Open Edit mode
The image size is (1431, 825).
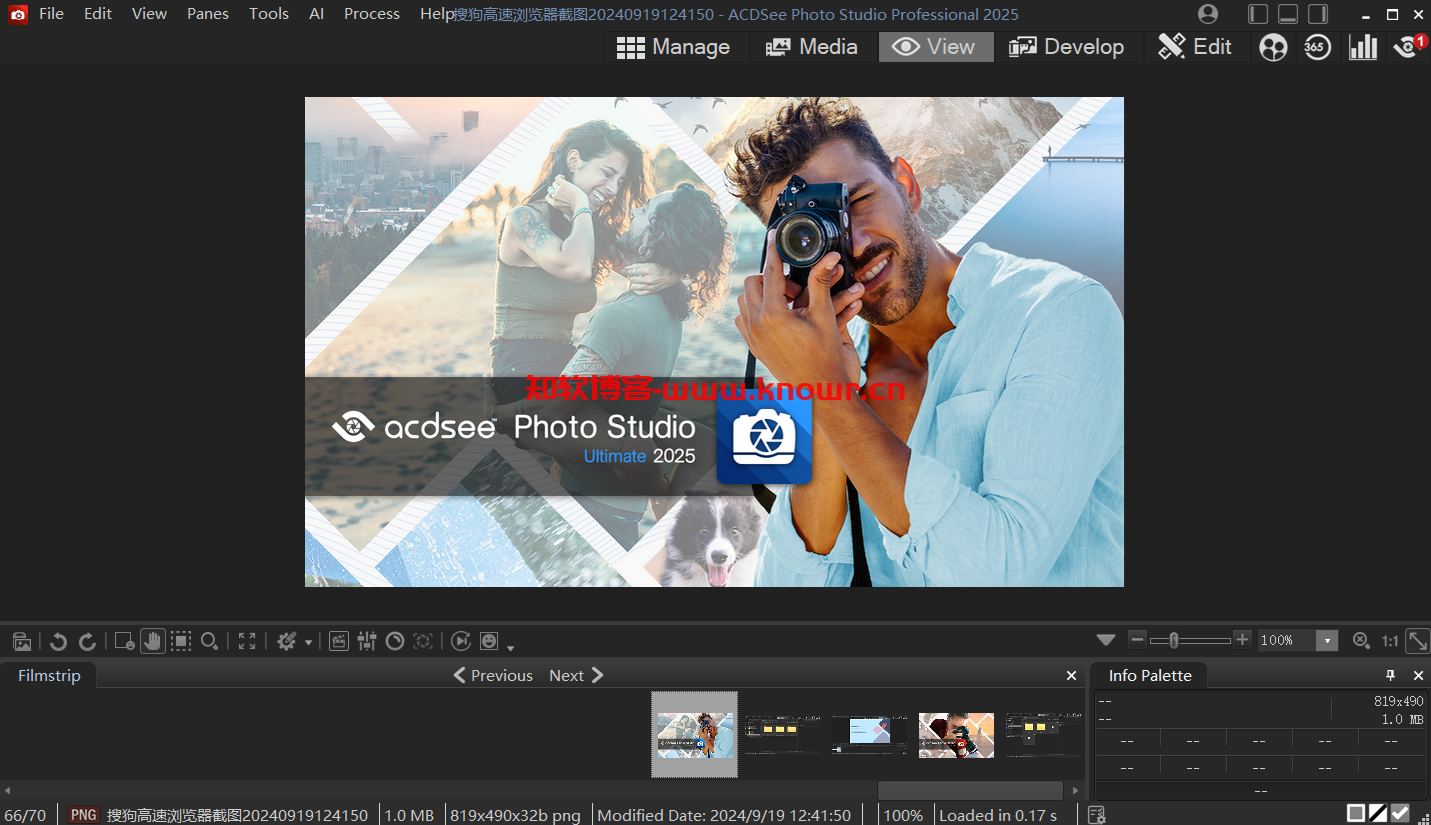[x=1195, y=47]
